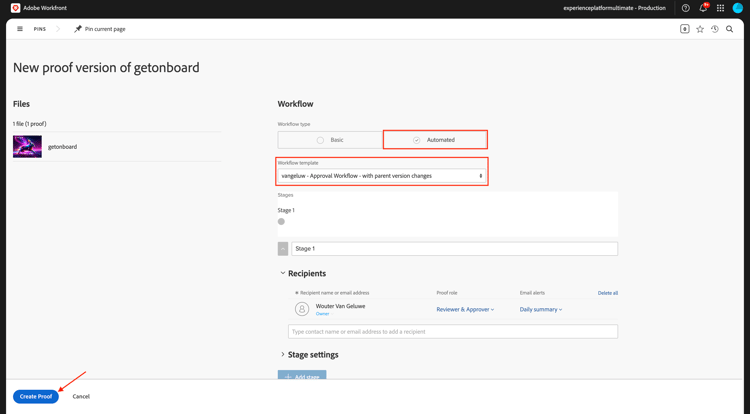Screen dimensions: 750x414
Task: Click the Add stage button
Action: pyautogui.click(x=302, y=375)
